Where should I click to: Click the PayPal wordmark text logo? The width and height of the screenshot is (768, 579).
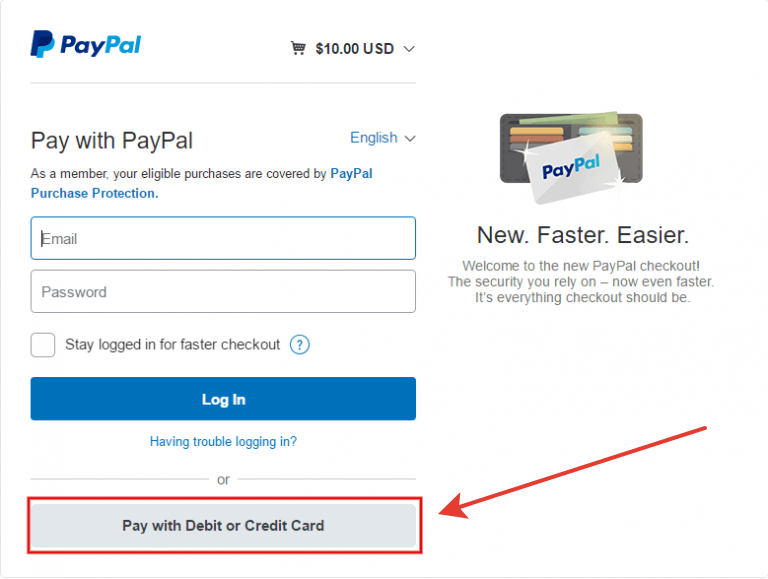click(x=100, y=45)
